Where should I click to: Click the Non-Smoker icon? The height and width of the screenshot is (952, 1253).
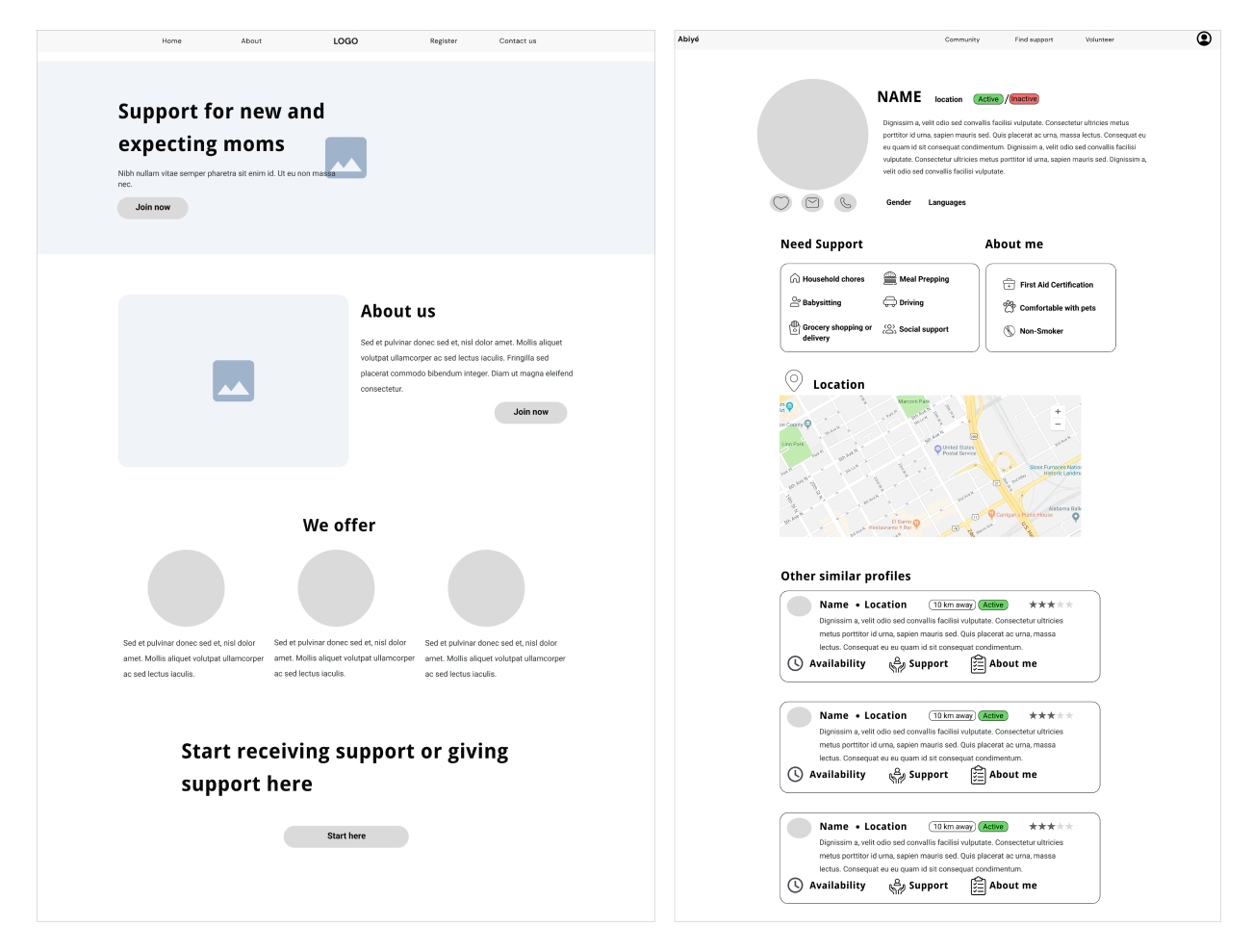coord(1009,331)
